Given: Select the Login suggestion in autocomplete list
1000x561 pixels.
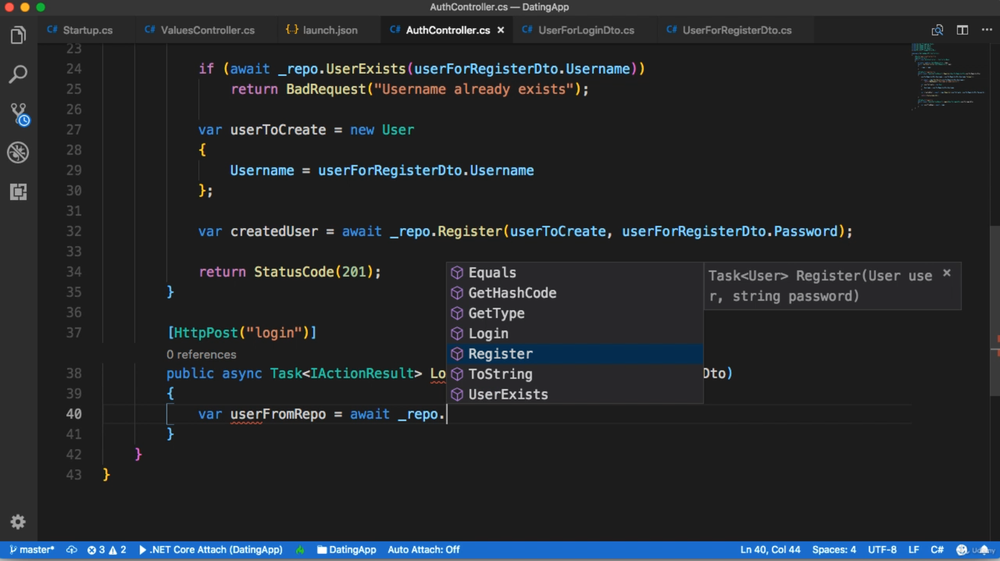Looking at the screenshot, I should pos(488,334).
